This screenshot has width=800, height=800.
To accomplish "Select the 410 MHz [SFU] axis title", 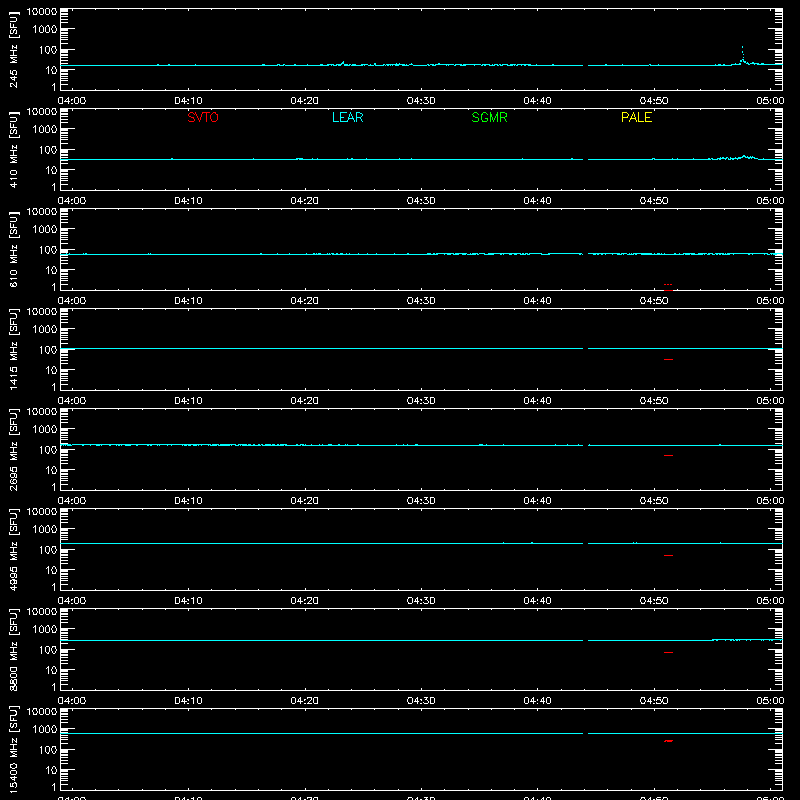I will [x=13, y=150].
